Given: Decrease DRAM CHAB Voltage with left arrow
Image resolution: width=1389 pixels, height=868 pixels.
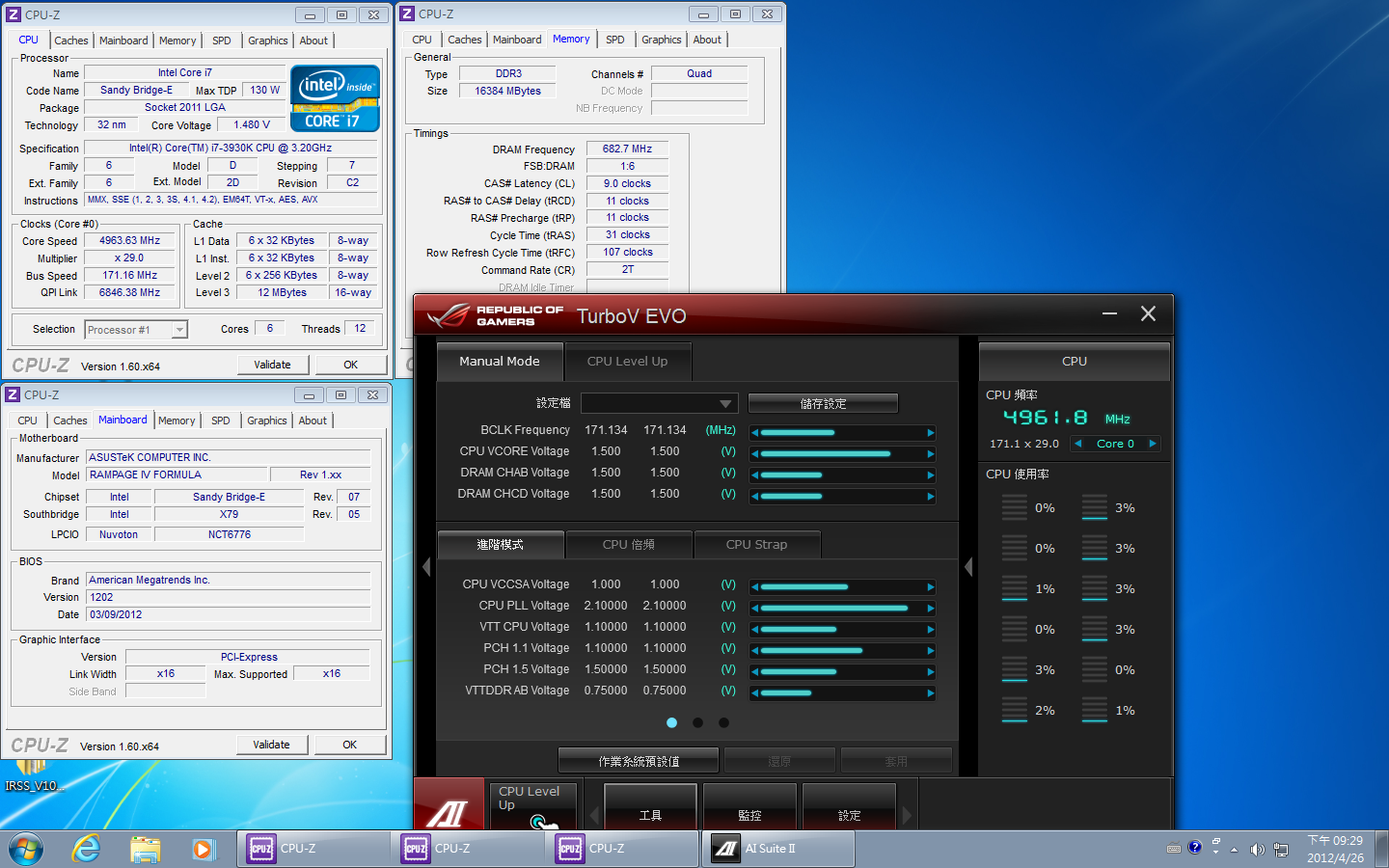Looking at the screenshot, I should (754, 475).
